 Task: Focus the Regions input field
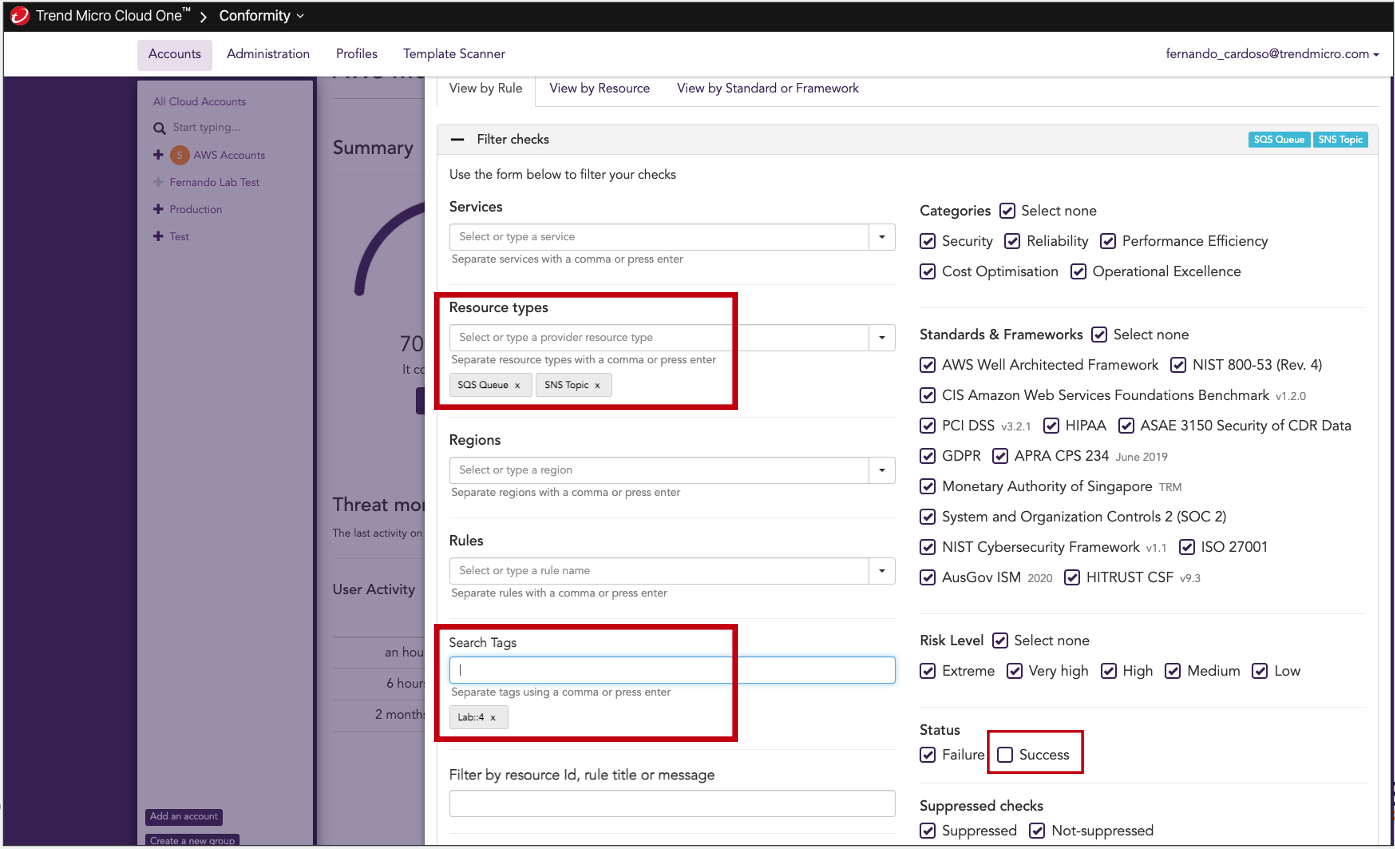coord(660,470)
